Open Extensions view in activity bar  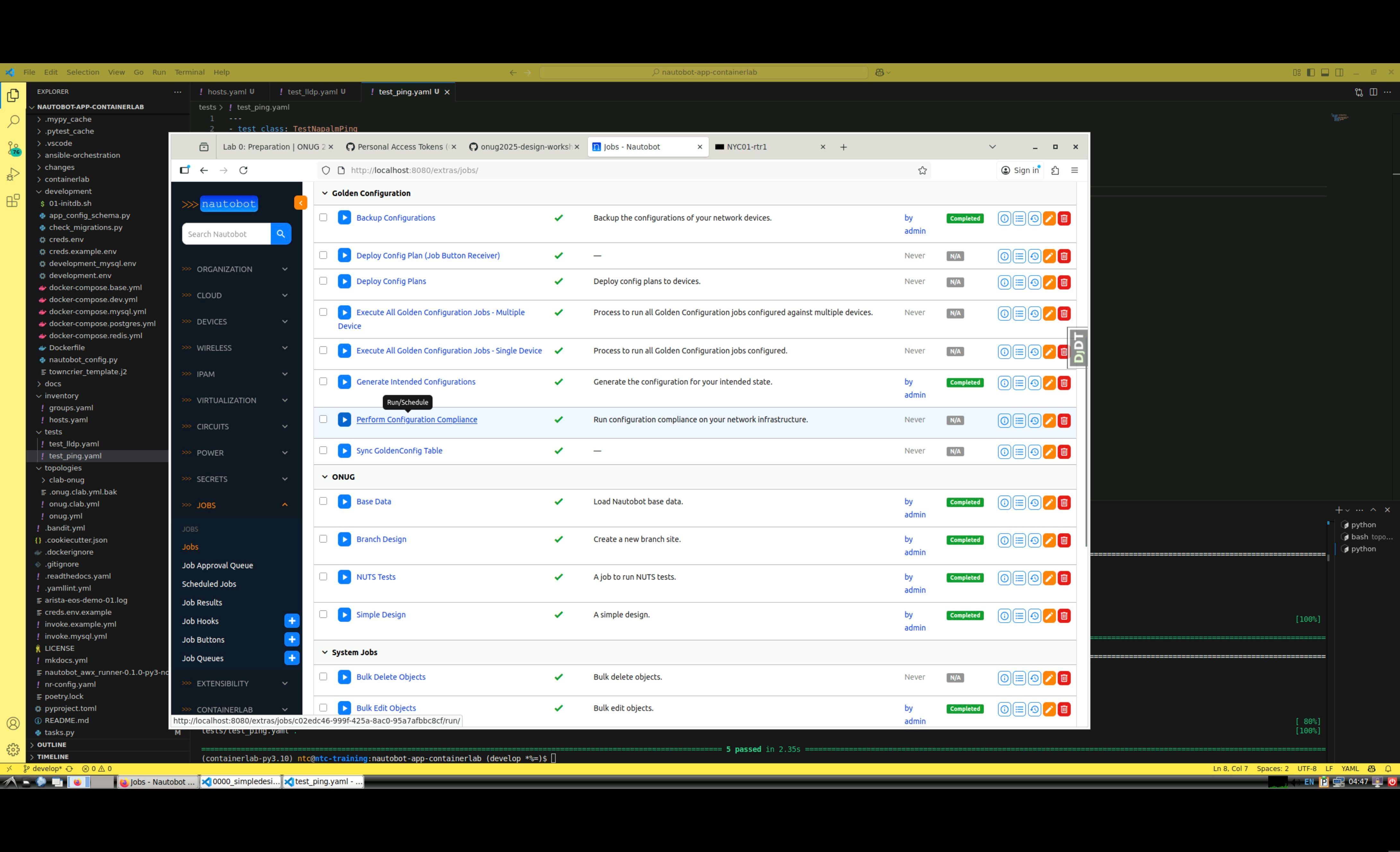click(13, 201)
